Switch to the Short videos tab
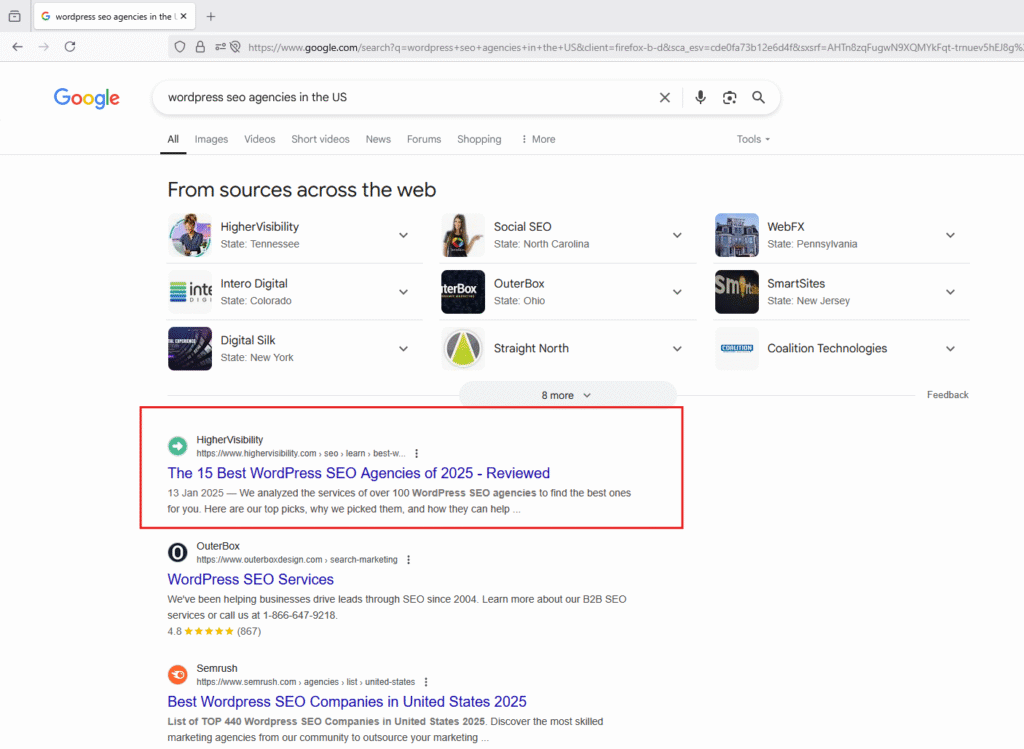 pos(320,139)
